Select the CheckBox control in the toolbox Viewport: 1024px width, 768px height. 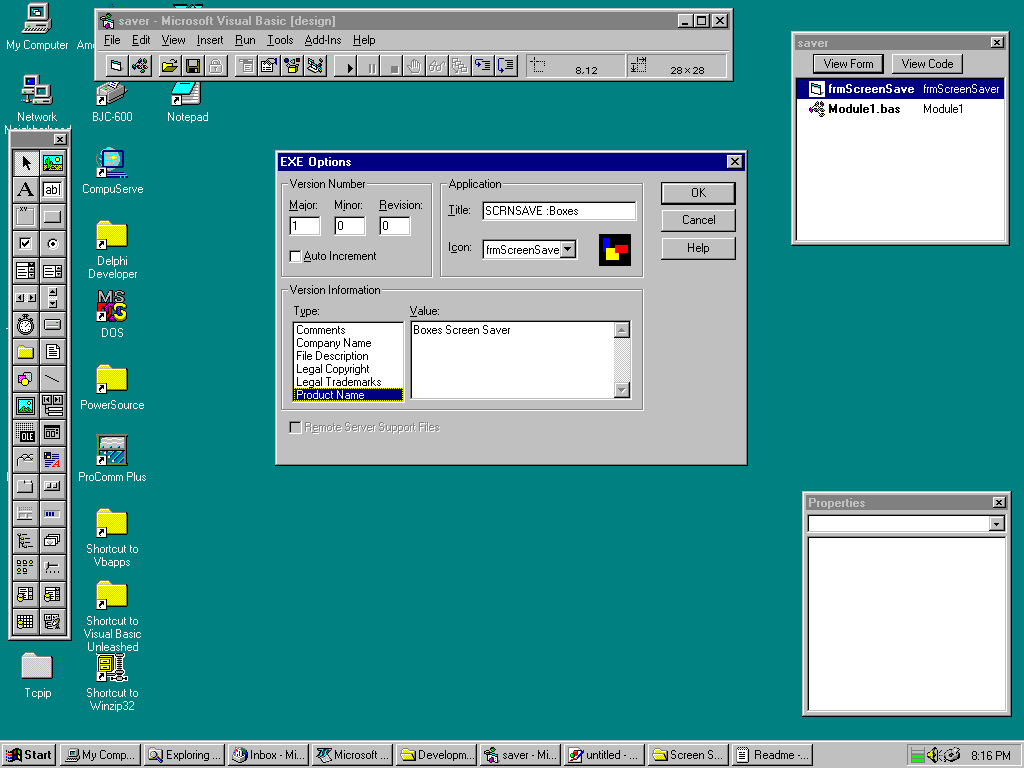click(x=26, y=243)
